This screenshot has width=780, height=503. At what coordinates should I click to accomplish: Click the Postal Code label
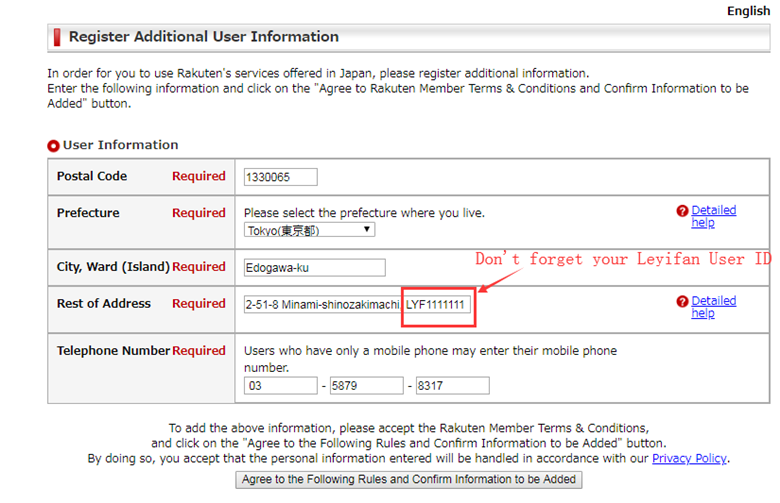[92, 176]
